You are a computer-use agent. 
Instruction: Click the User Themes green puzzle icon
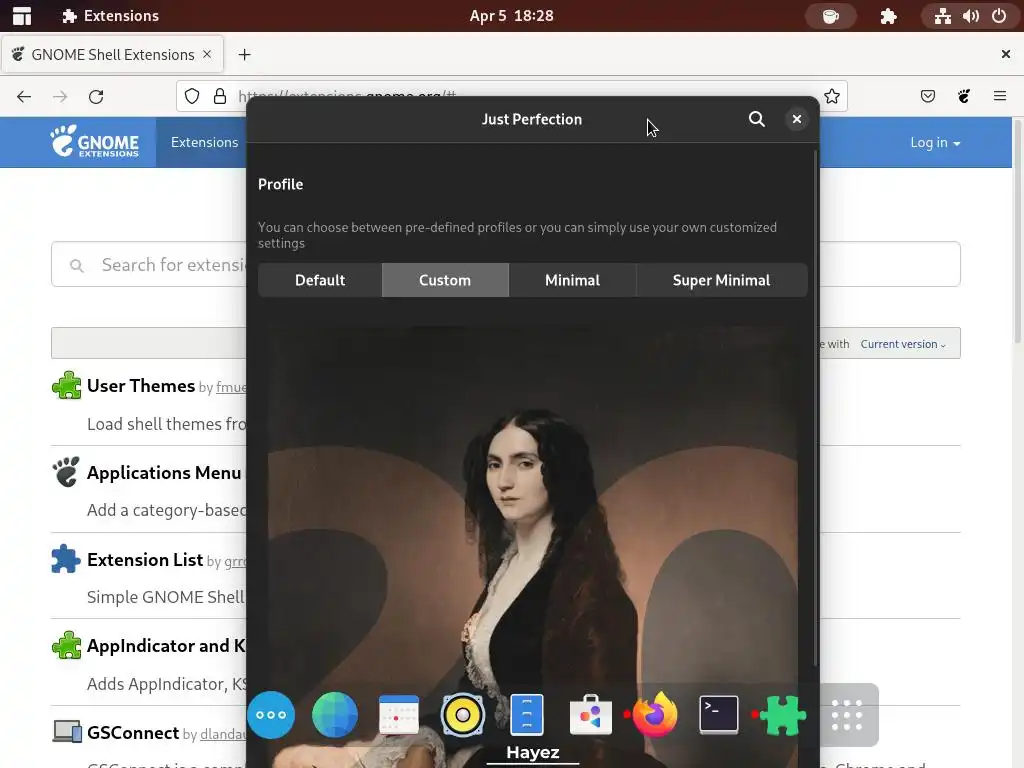coord(67,385)
